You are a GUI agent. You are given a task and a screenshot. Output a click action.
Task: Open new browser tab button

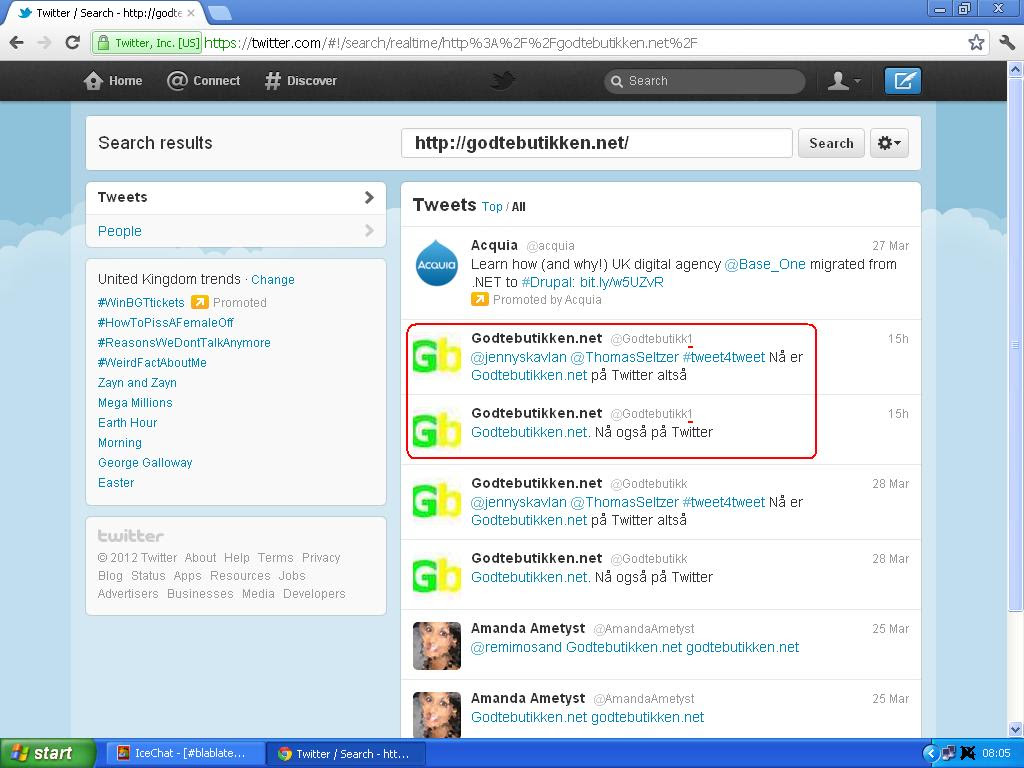tap(219, 12)
